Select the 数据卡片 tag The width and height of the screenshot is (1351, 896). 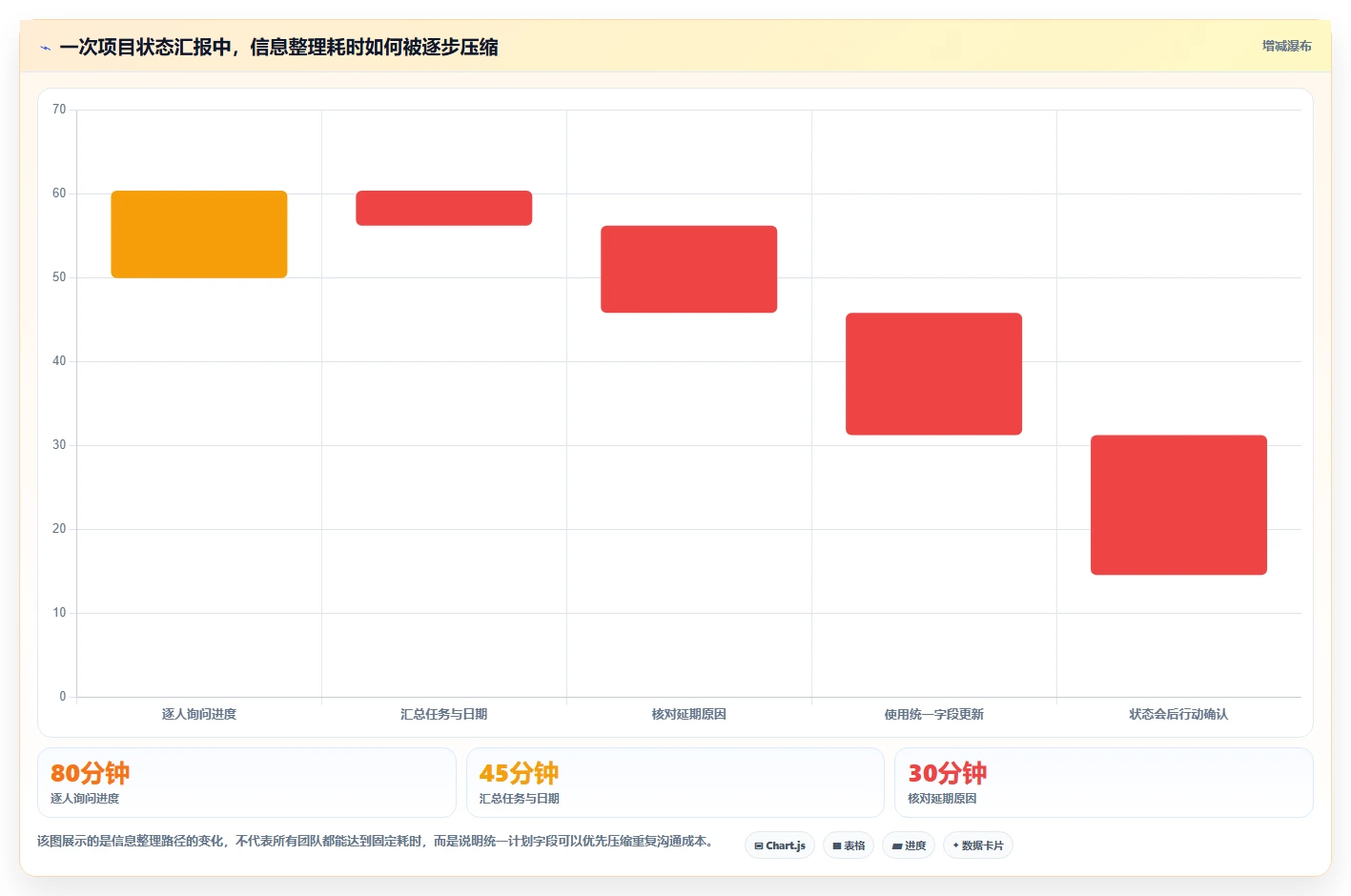click(978, 845)
